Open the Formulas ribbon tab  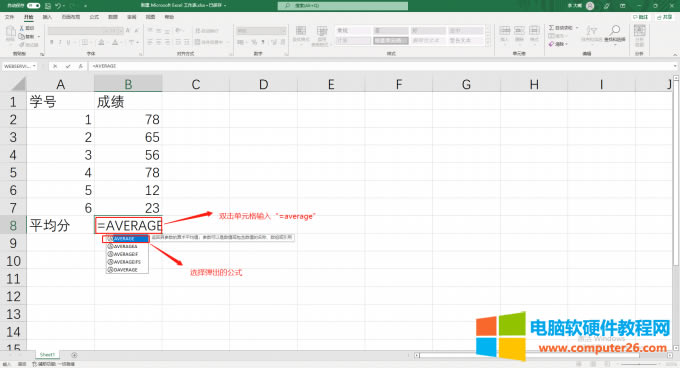(x=94, y=17)
